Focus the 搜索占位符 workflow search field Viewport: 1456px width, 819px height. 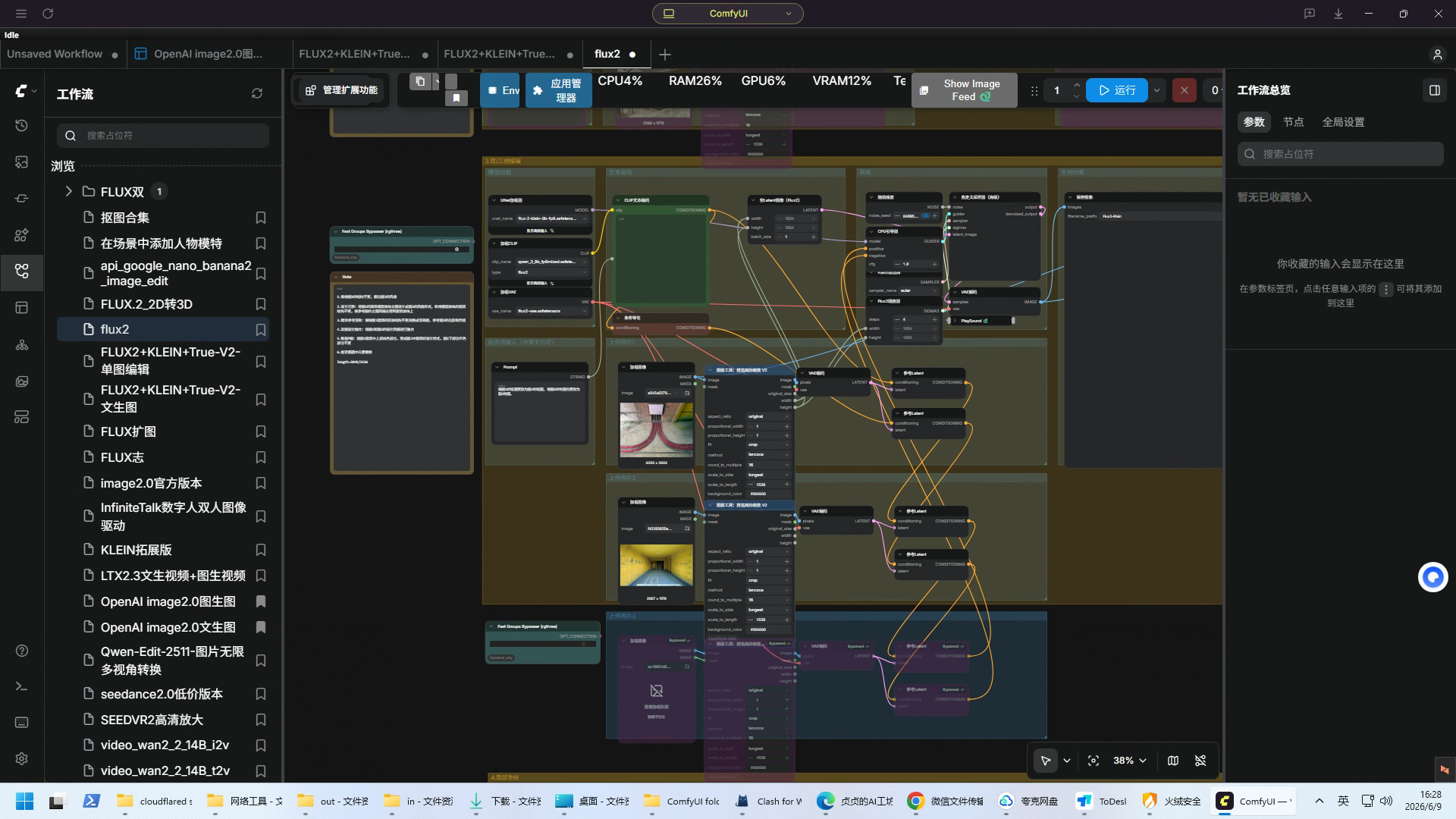(x=162, y=135)
